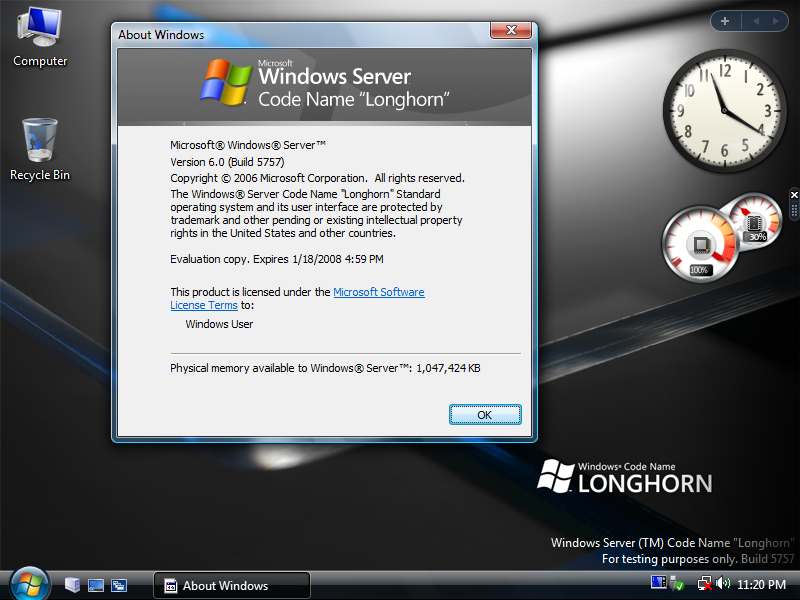The image size is (800, 600).
Task: Click the text "Version 6.0 (Build 5757)"
Action: (227, 162)
